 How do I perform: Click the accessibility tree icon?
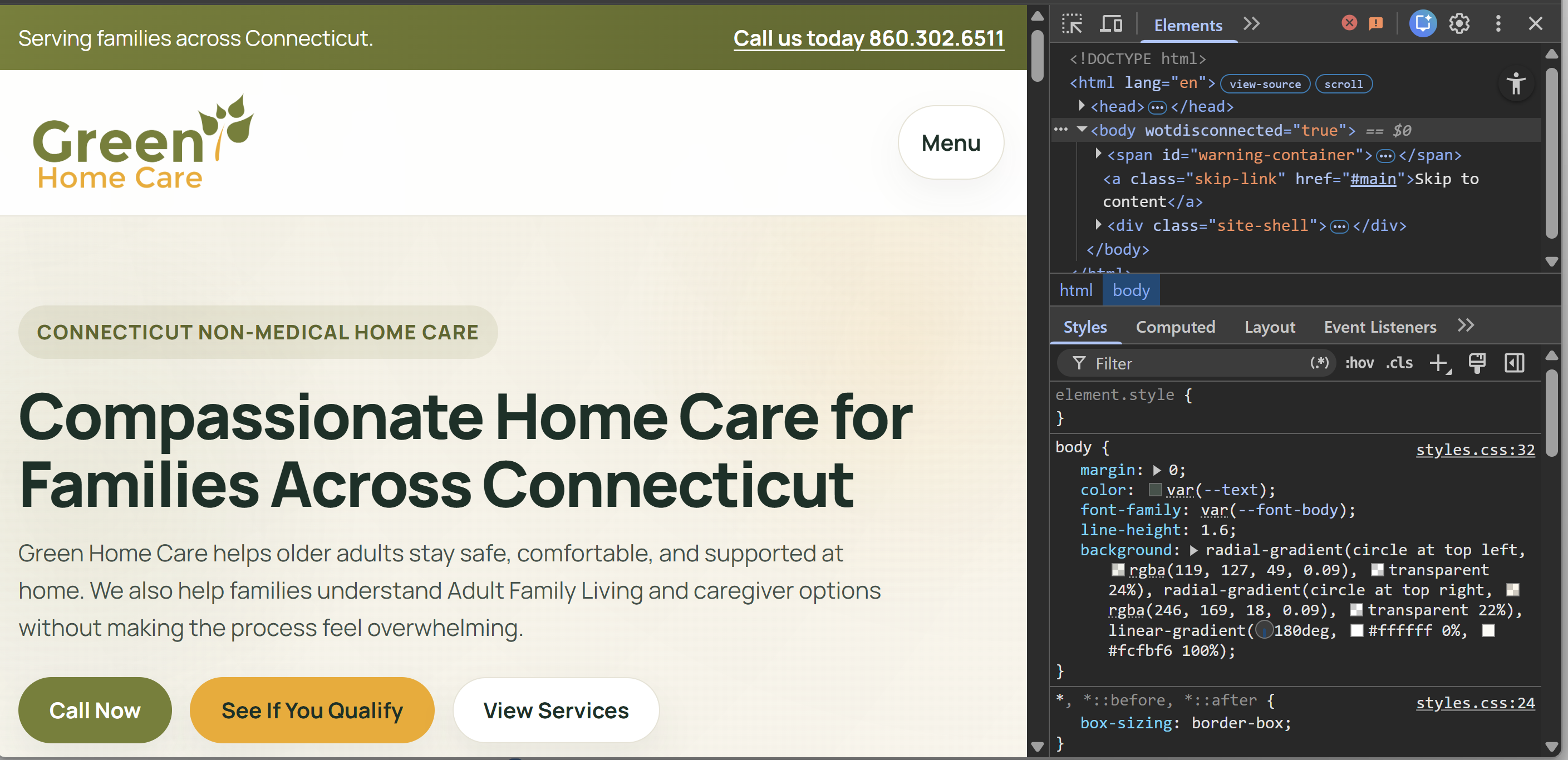click(x=1516, y=85)
